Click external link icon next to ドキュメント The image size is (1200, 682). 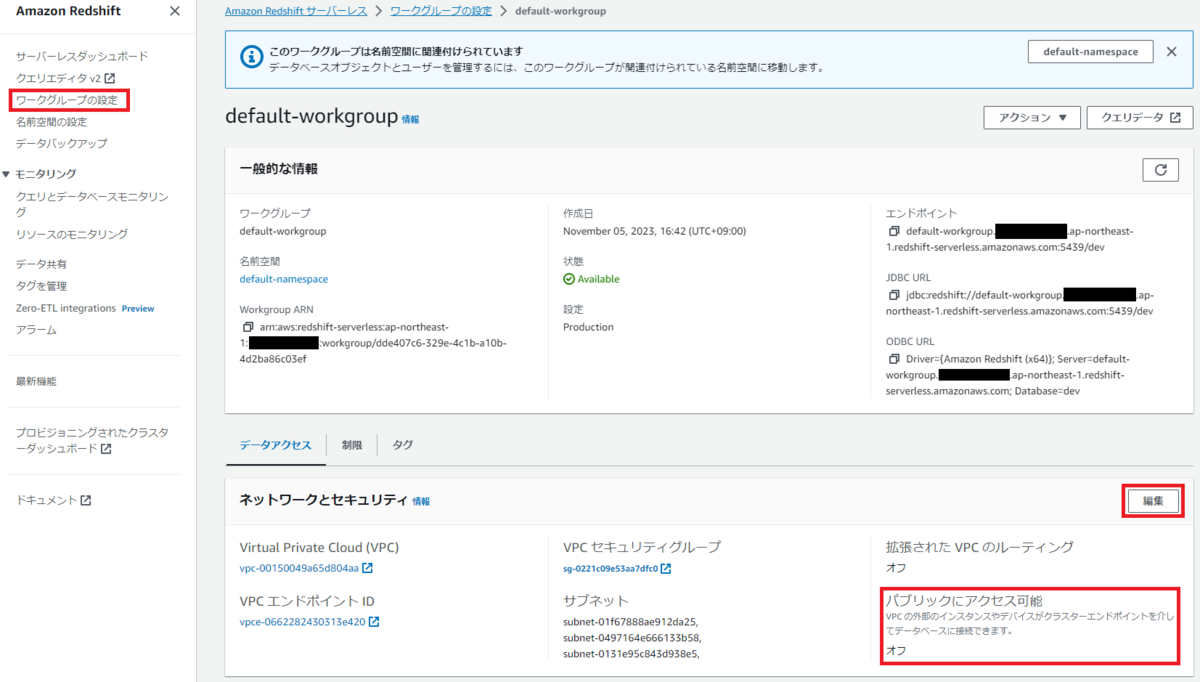(x=86, y=500)
